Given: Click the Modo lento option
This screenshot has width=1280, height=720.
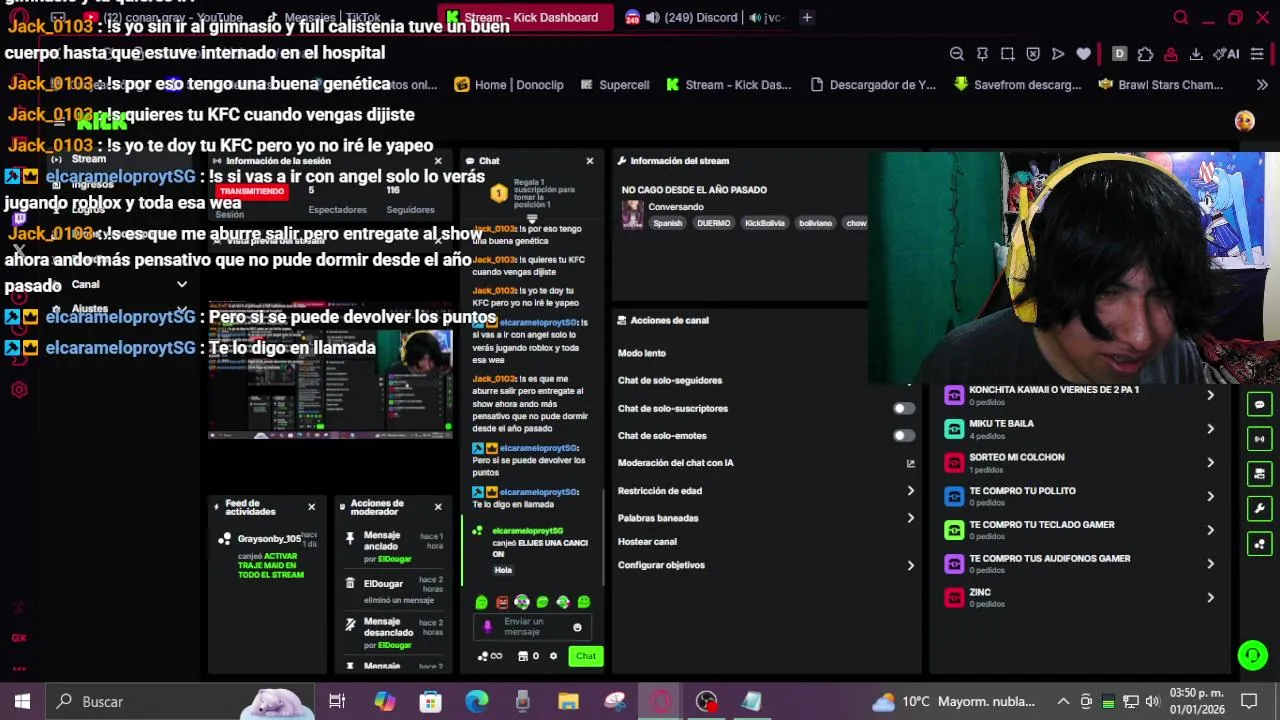Looking at the screenshot, I should point(642,353).
